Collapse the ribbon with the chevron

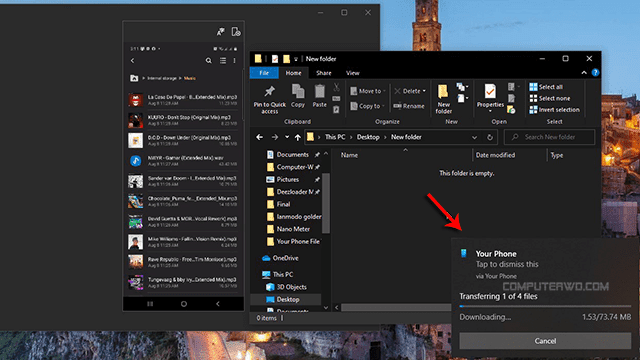point(584,73)
